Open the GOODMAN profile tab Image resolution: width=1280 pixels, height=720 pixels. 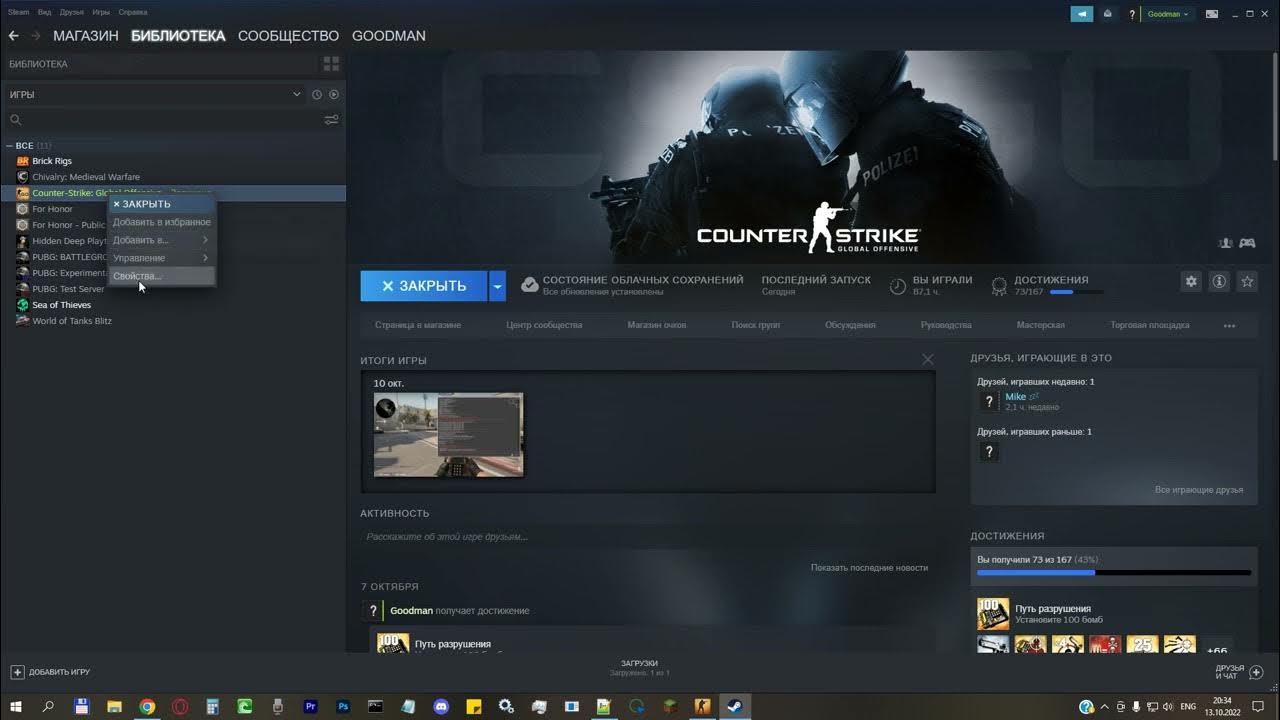pos(389,36)
